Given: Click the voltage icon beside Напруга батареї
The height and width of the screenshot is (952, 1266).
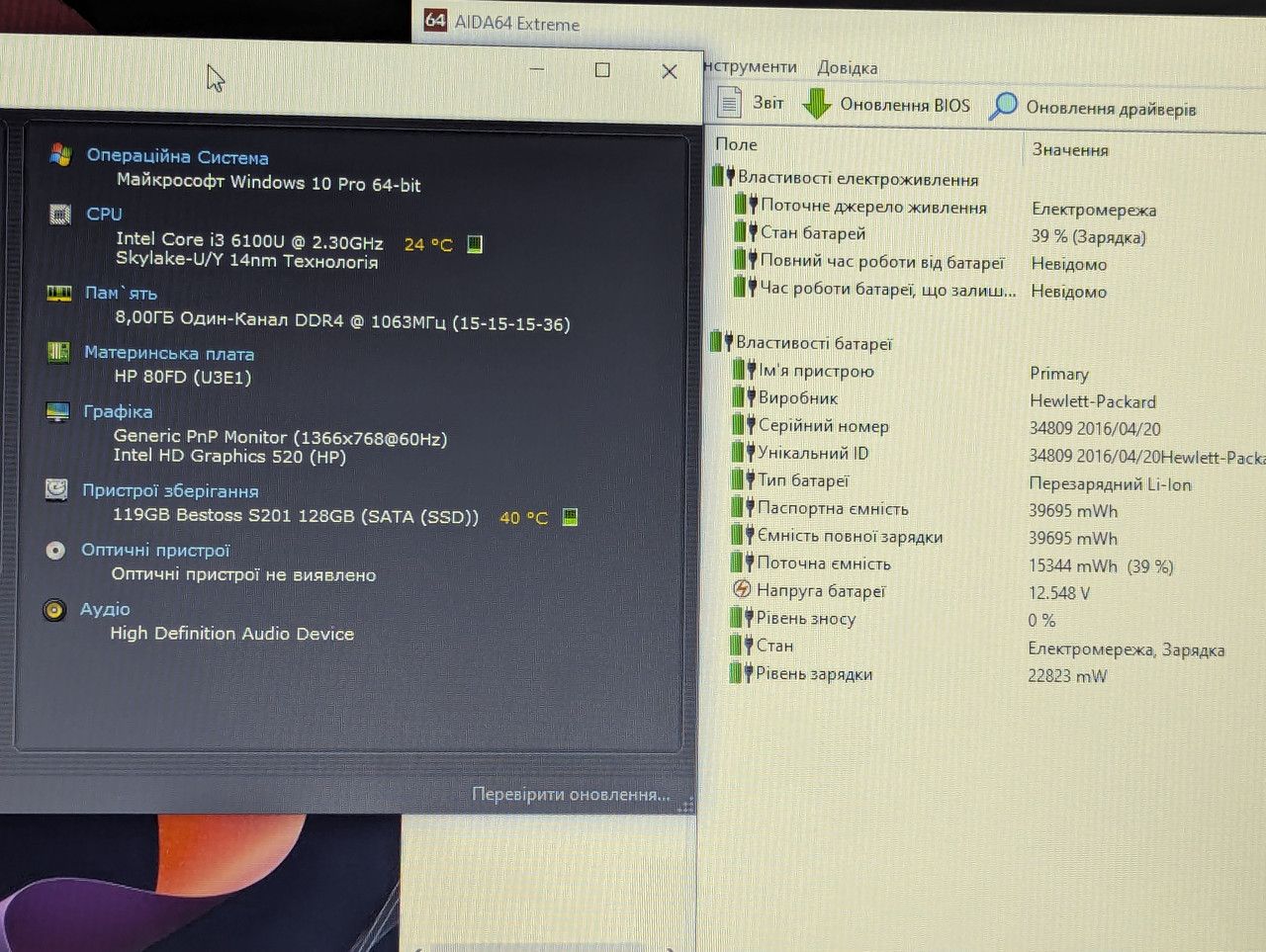Looking at the screenshot, I should point(742,590).
